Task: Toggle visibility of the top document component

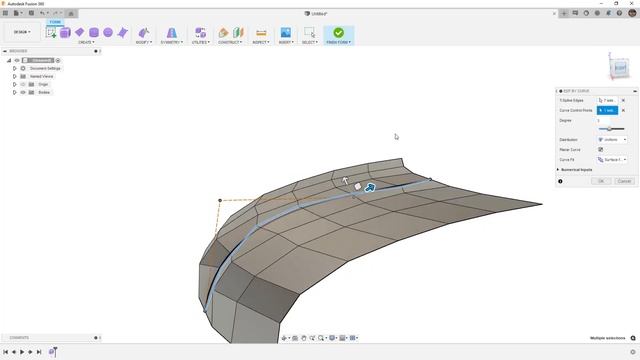Action: click(17, 60)
